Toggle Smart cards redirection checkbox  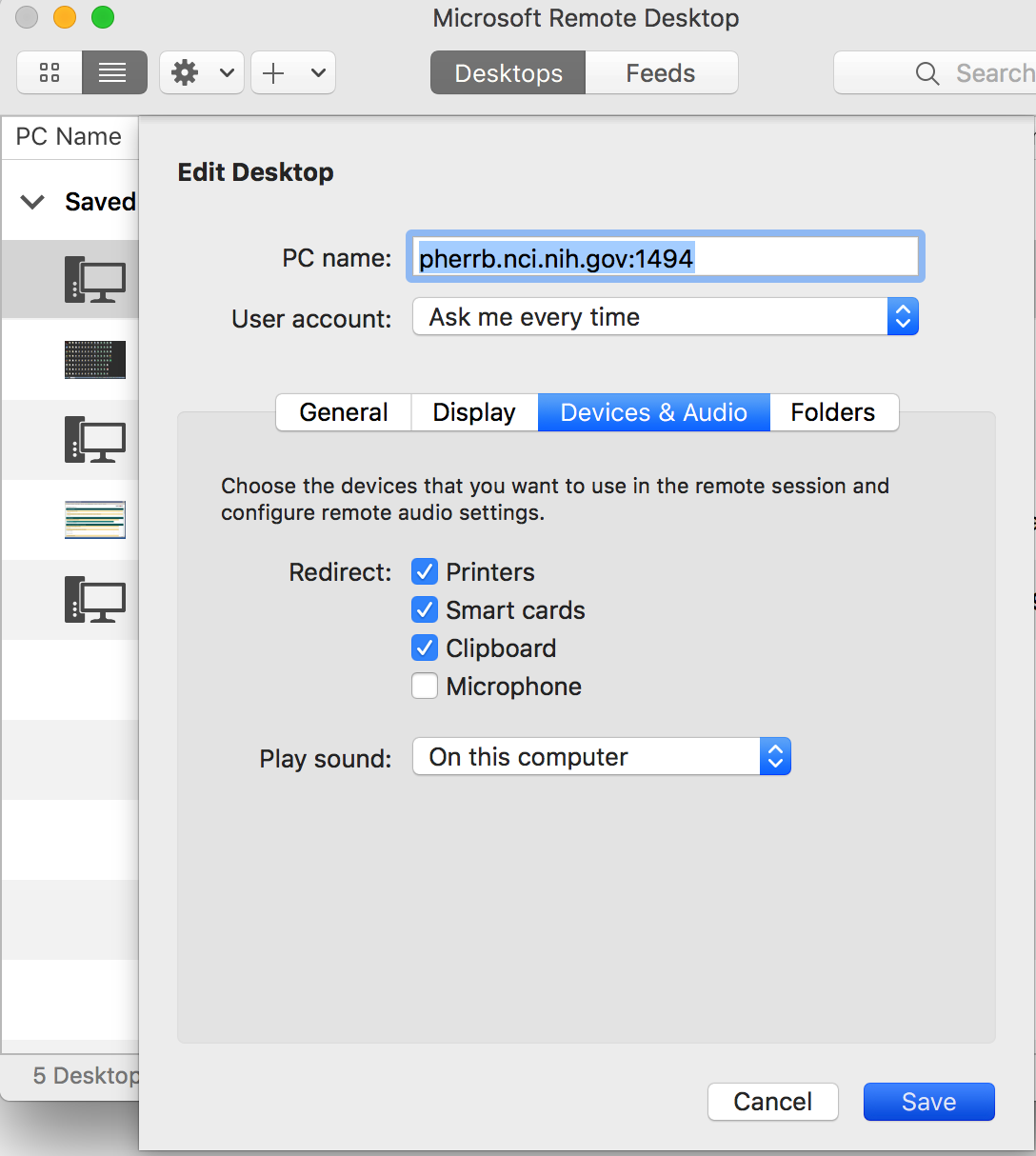tap(425, 610)
